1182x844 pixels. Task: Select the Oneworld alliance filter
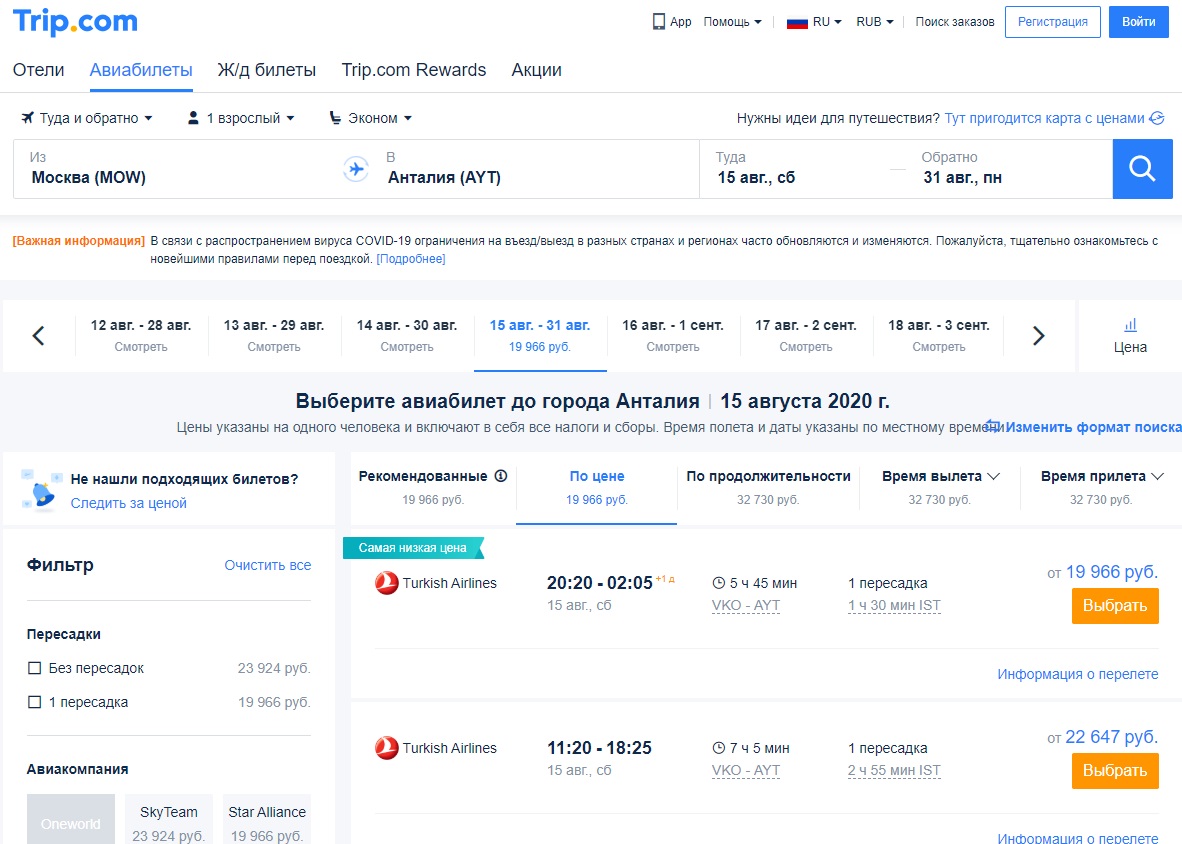click(71, 820)
